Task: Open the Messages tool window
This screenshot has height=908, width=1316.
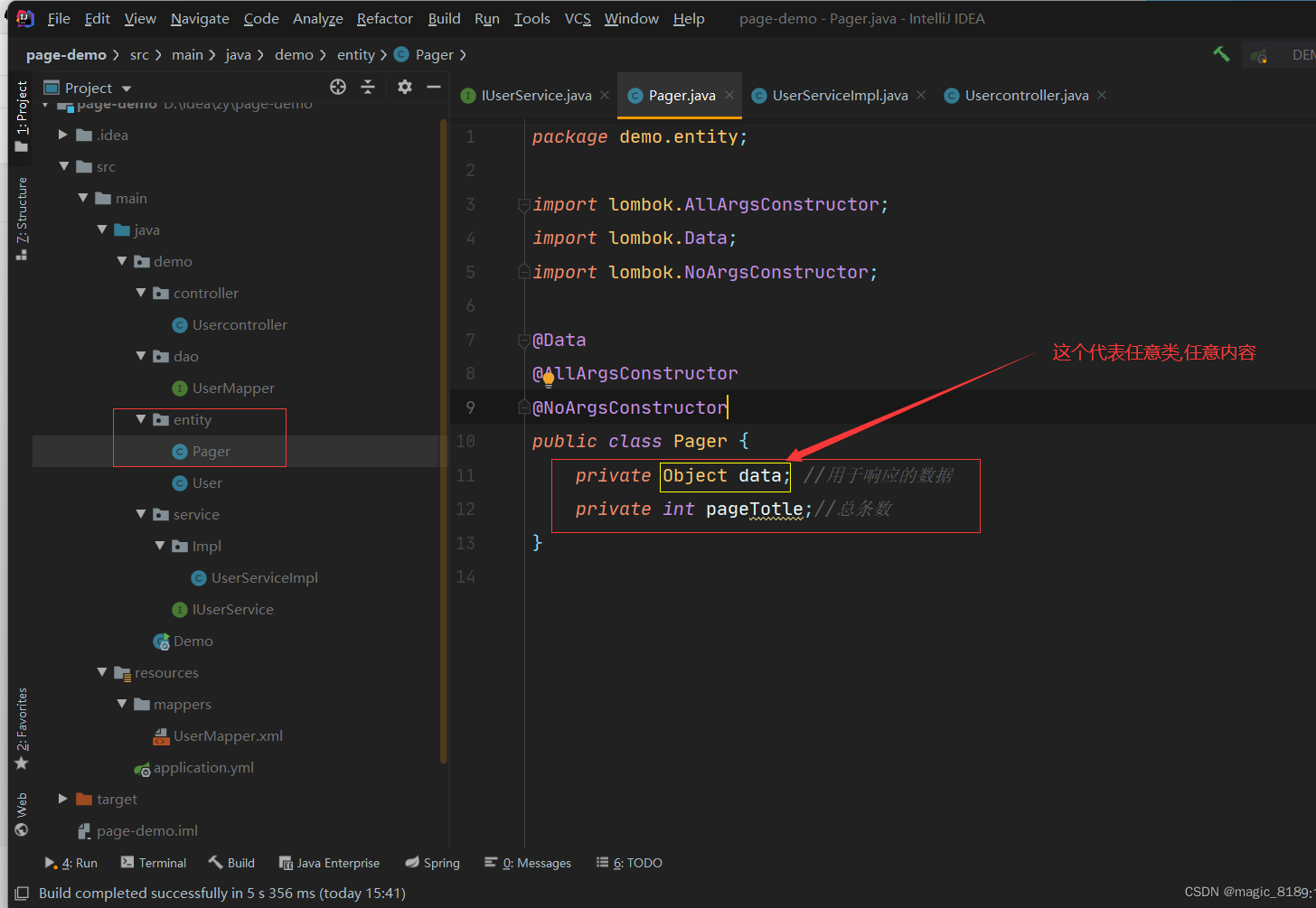Action: click(x=528, y=863)
